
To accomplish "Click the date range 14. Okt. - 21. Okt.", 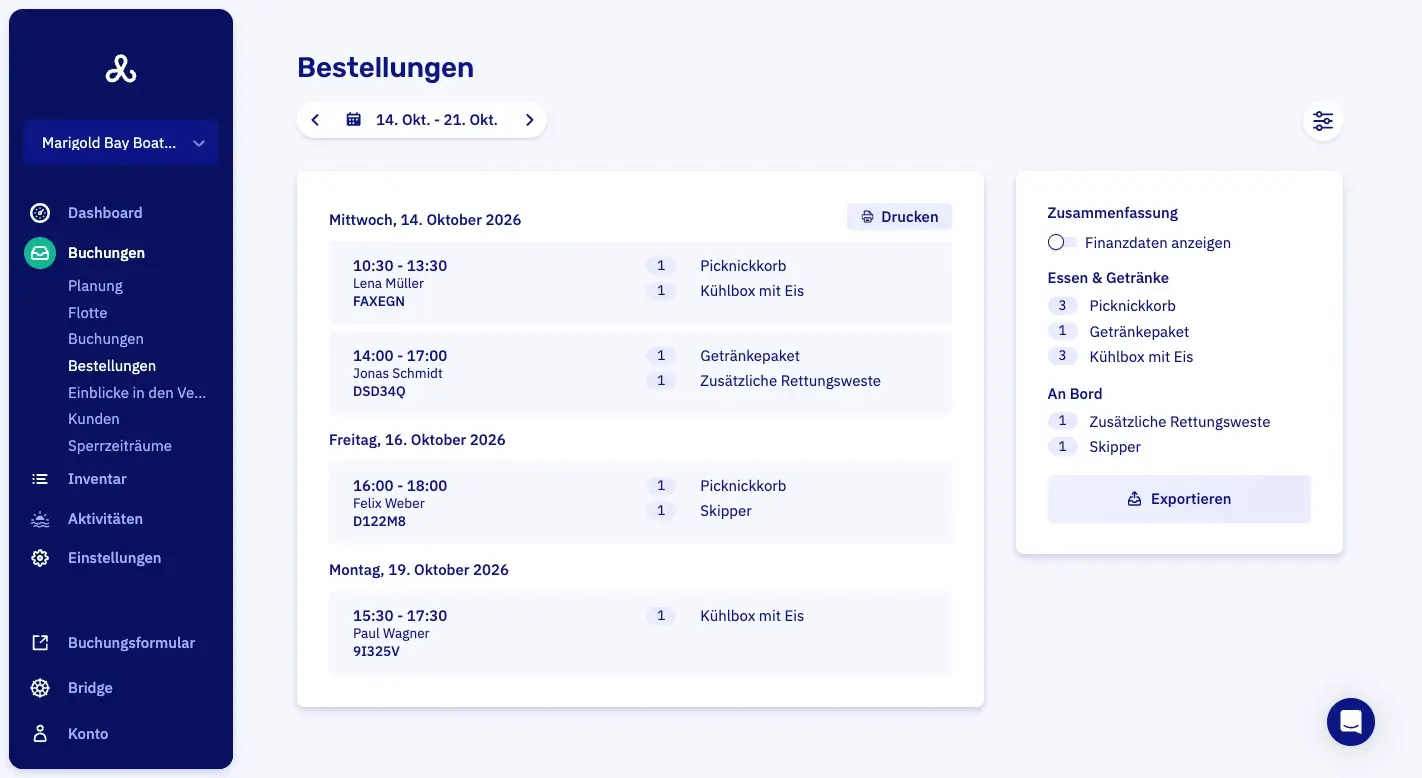I will 436,120.
